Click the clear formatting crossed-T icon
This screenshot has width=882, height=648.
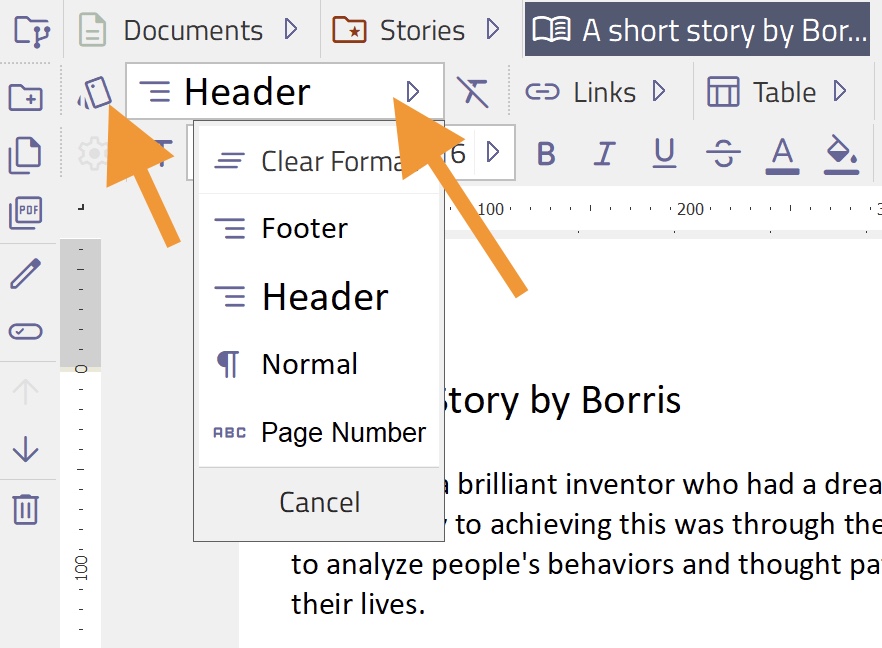(x=472, y=92)
